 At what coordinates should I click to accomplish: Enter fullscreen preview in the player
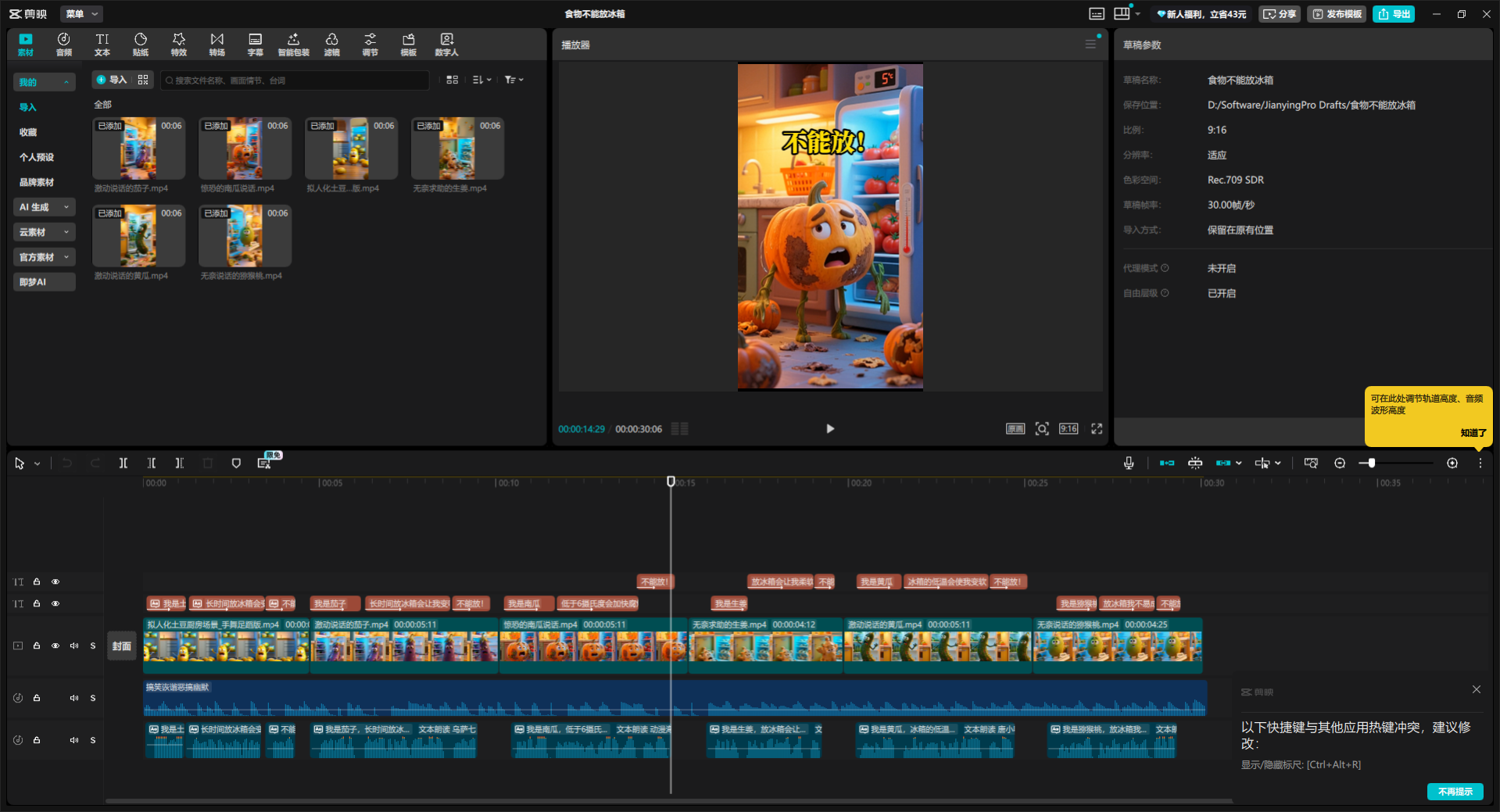pos(1097,429)
